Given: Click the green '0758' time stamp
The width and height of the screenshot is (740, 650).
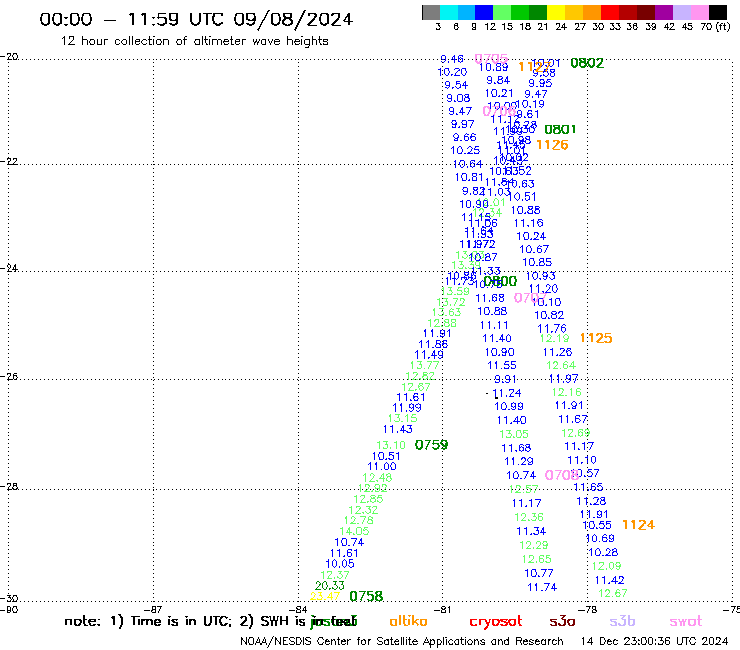Looking at the screenshot, I should point(366,596).
